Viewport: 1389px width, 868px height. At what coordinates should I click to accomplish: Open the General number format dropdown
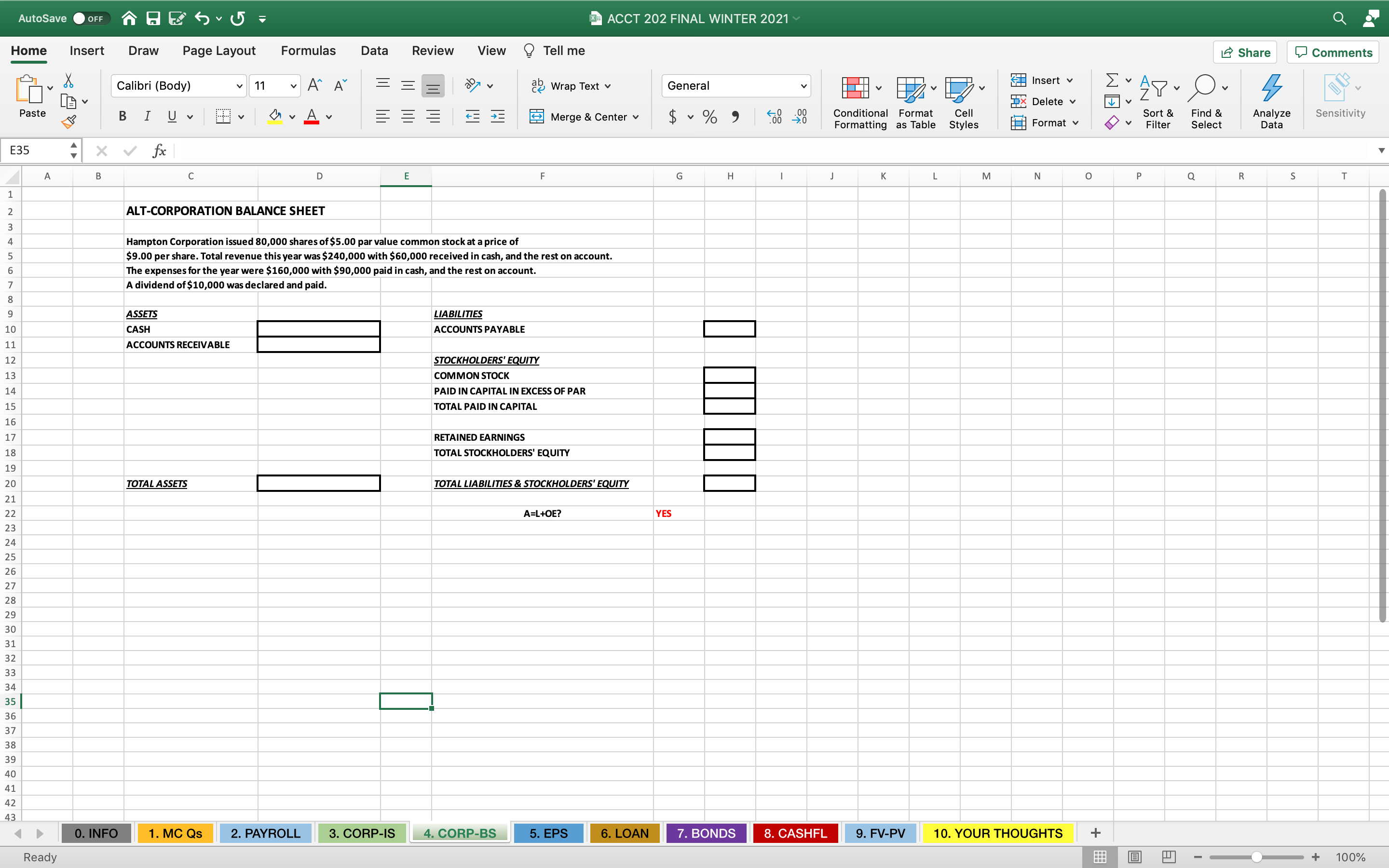pyautogui.click(x=803, y=86)
